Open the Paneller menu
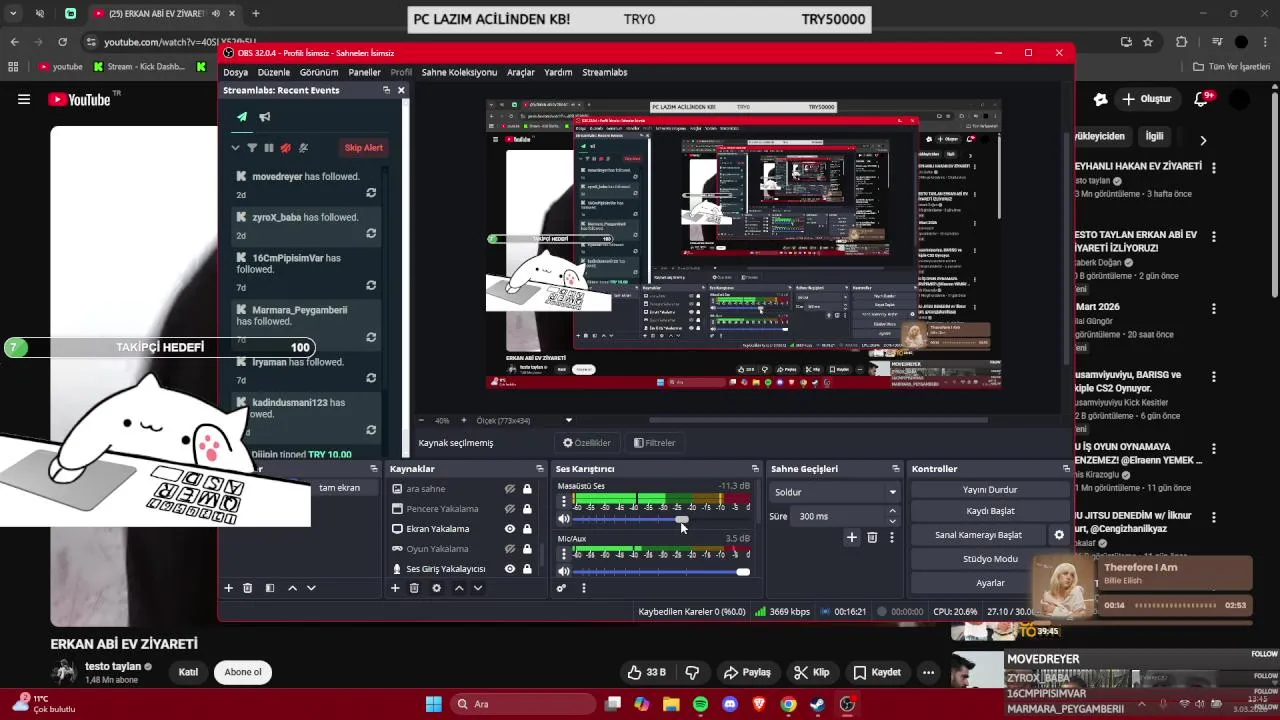 pos(364,72)
